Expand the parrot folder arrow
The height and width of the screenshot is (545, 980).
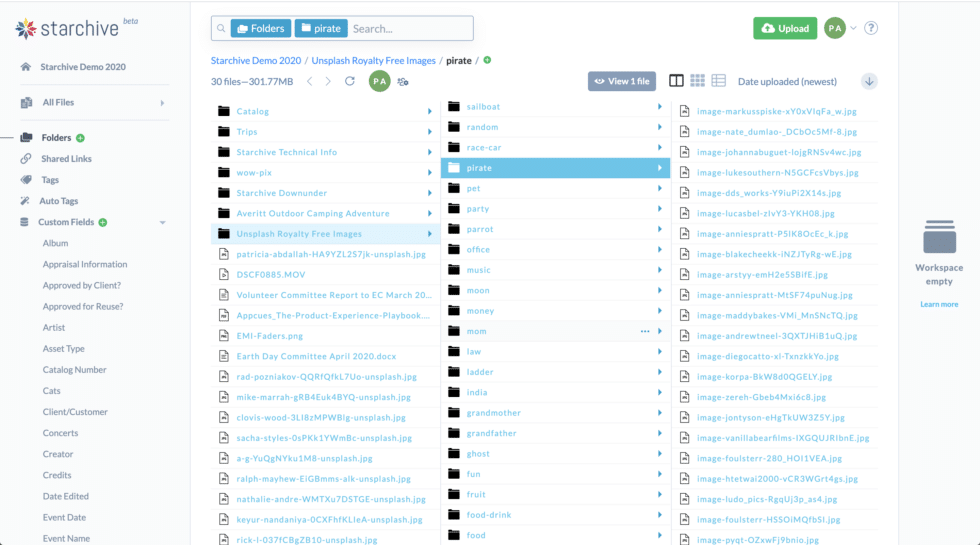click(x=659, y=229)
